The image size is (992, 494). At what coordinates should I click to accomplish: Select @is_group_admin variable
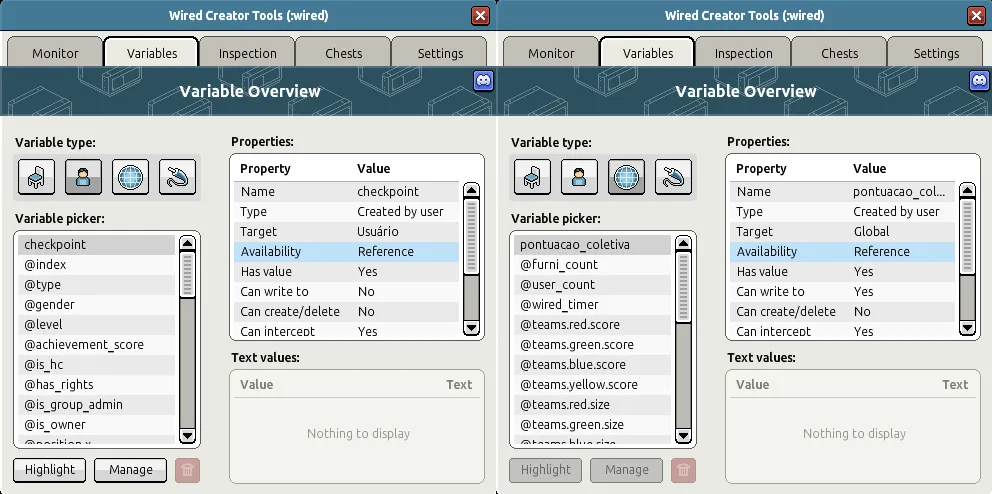(x=96, y=405)
